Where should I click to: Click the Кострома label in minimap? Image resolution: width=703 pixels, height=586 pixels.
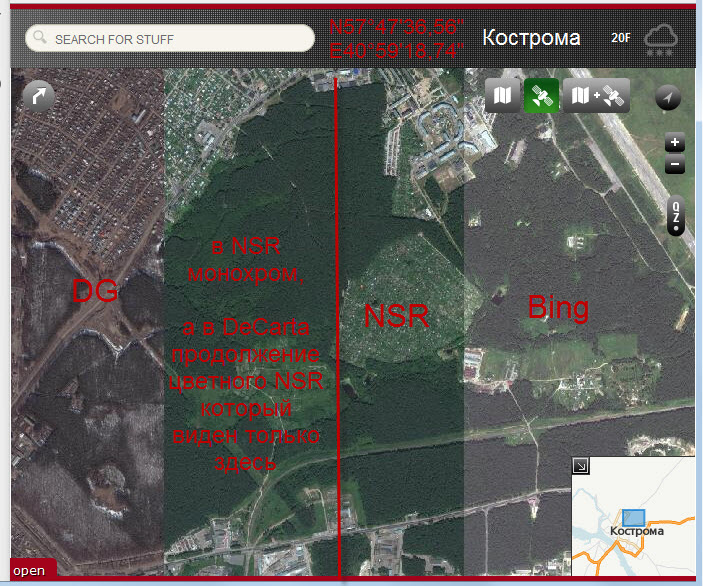[636, 531]
